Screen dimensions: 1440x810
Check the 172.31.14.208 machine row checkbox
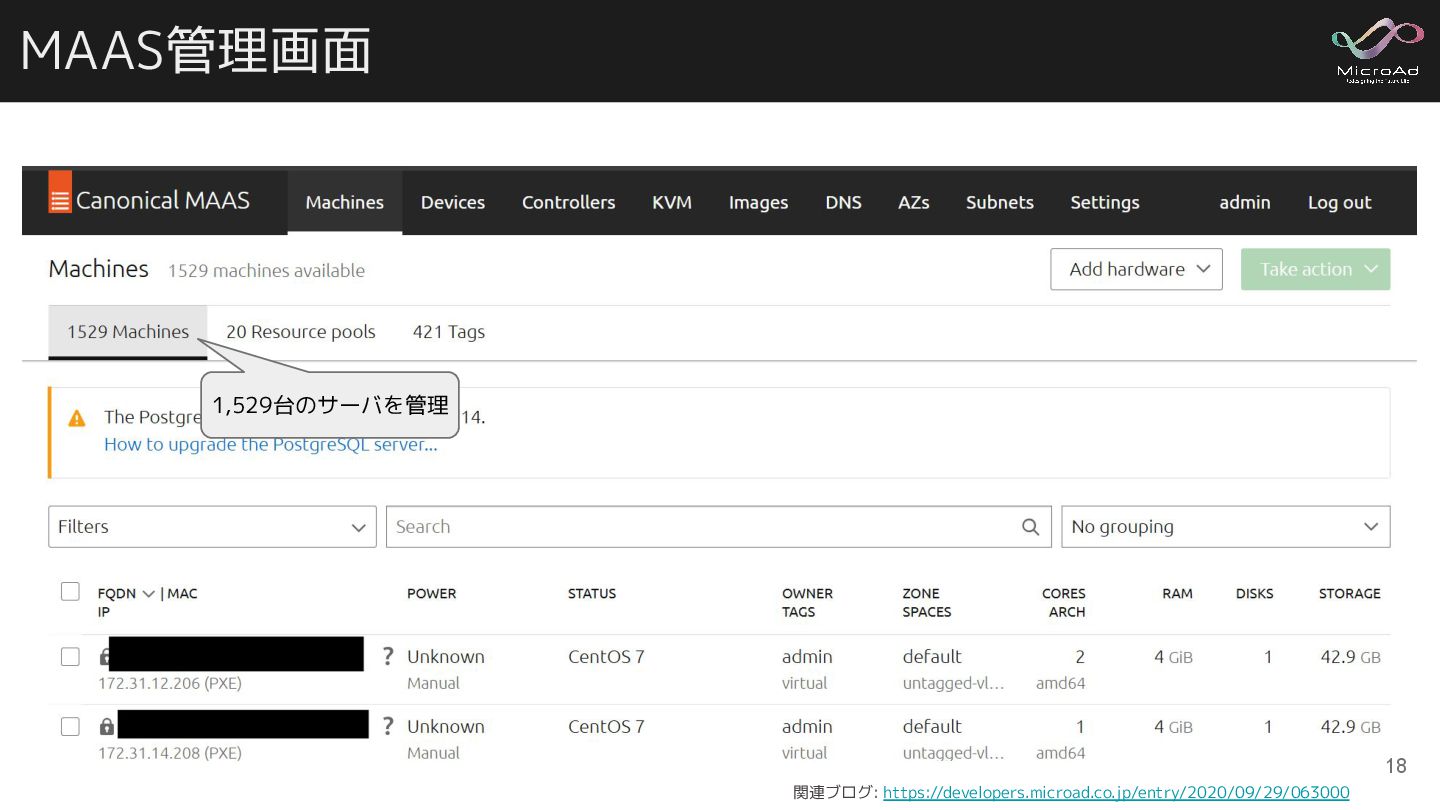[70, 727]
